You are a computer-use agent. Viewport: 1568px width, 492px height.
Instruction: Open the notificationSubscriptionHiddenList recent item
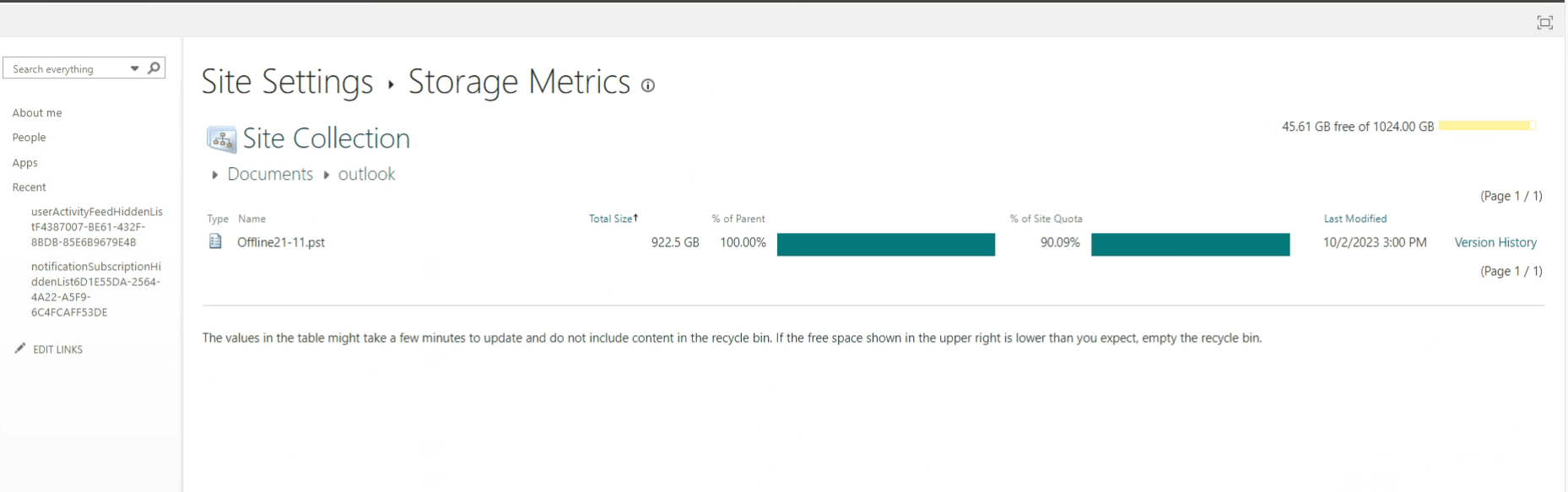pos(95,289)
